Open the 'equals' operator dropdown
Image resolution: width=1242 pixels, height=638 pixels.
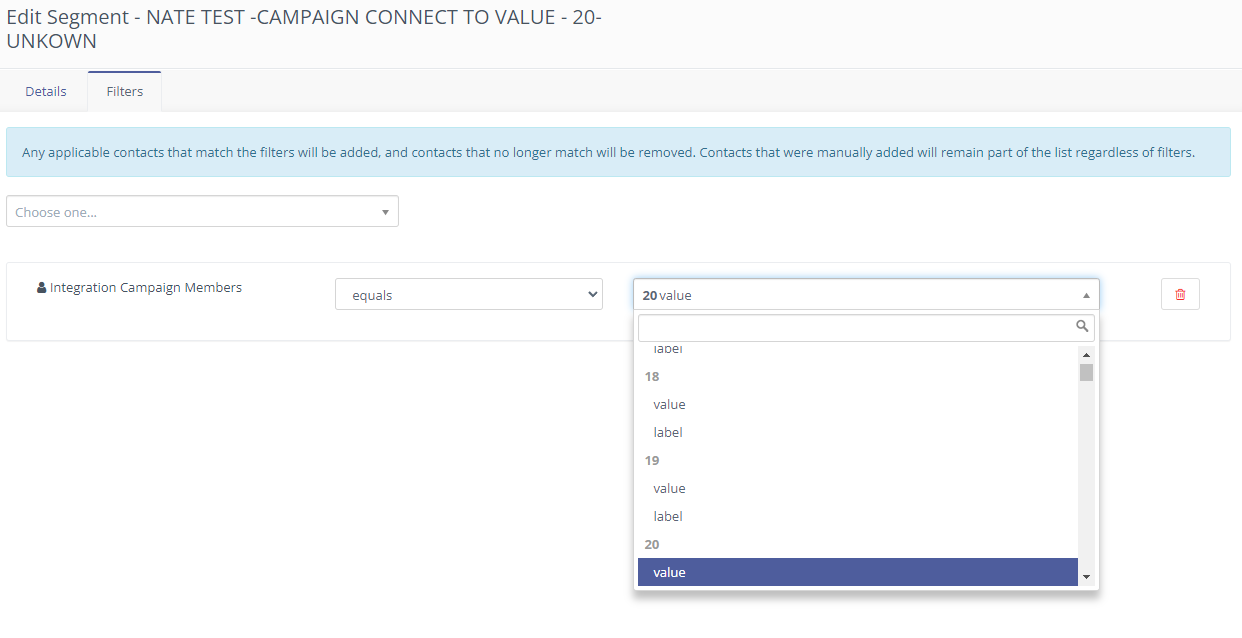click(469, 295)
